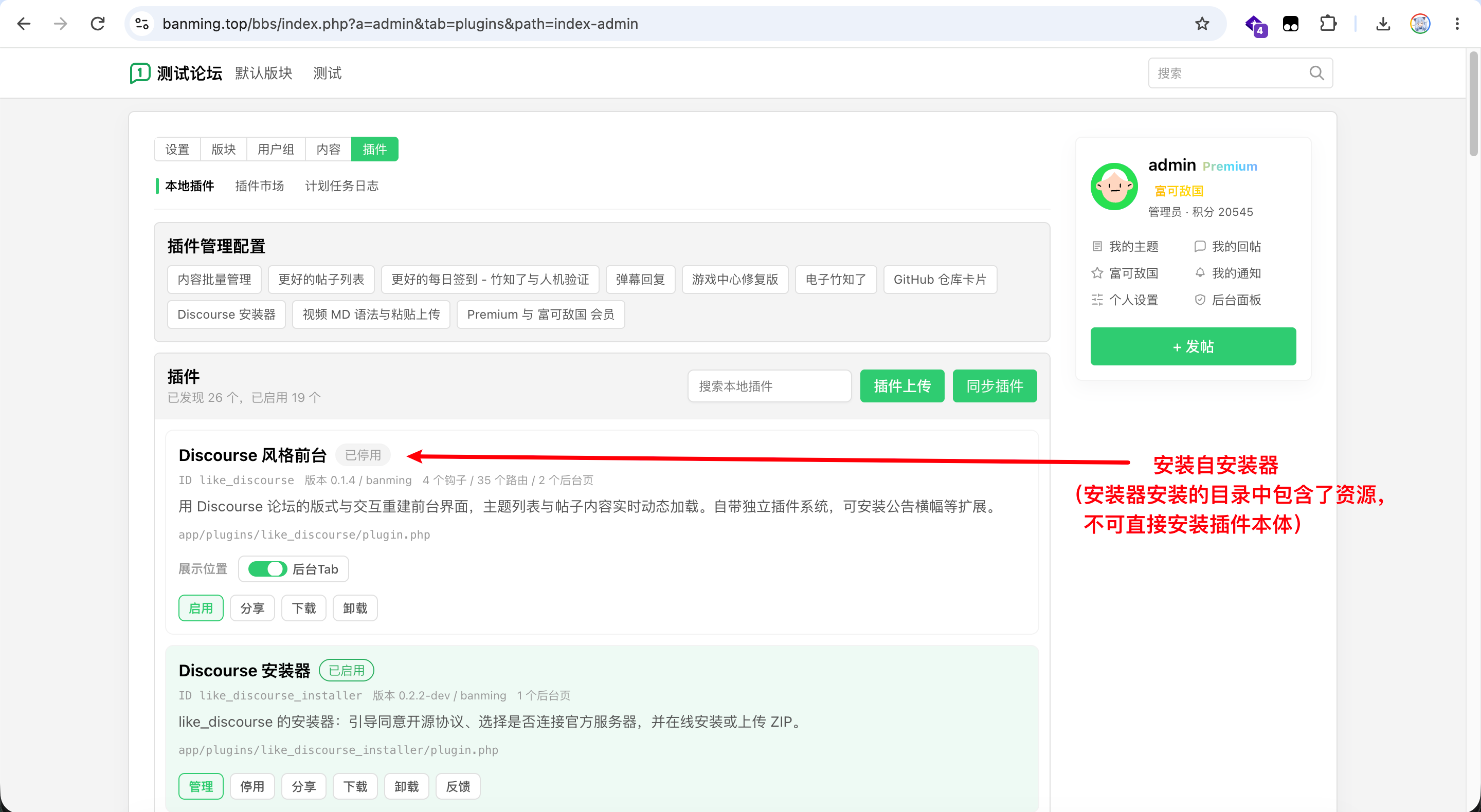Switch to the 设置 tab

(177, 150)
